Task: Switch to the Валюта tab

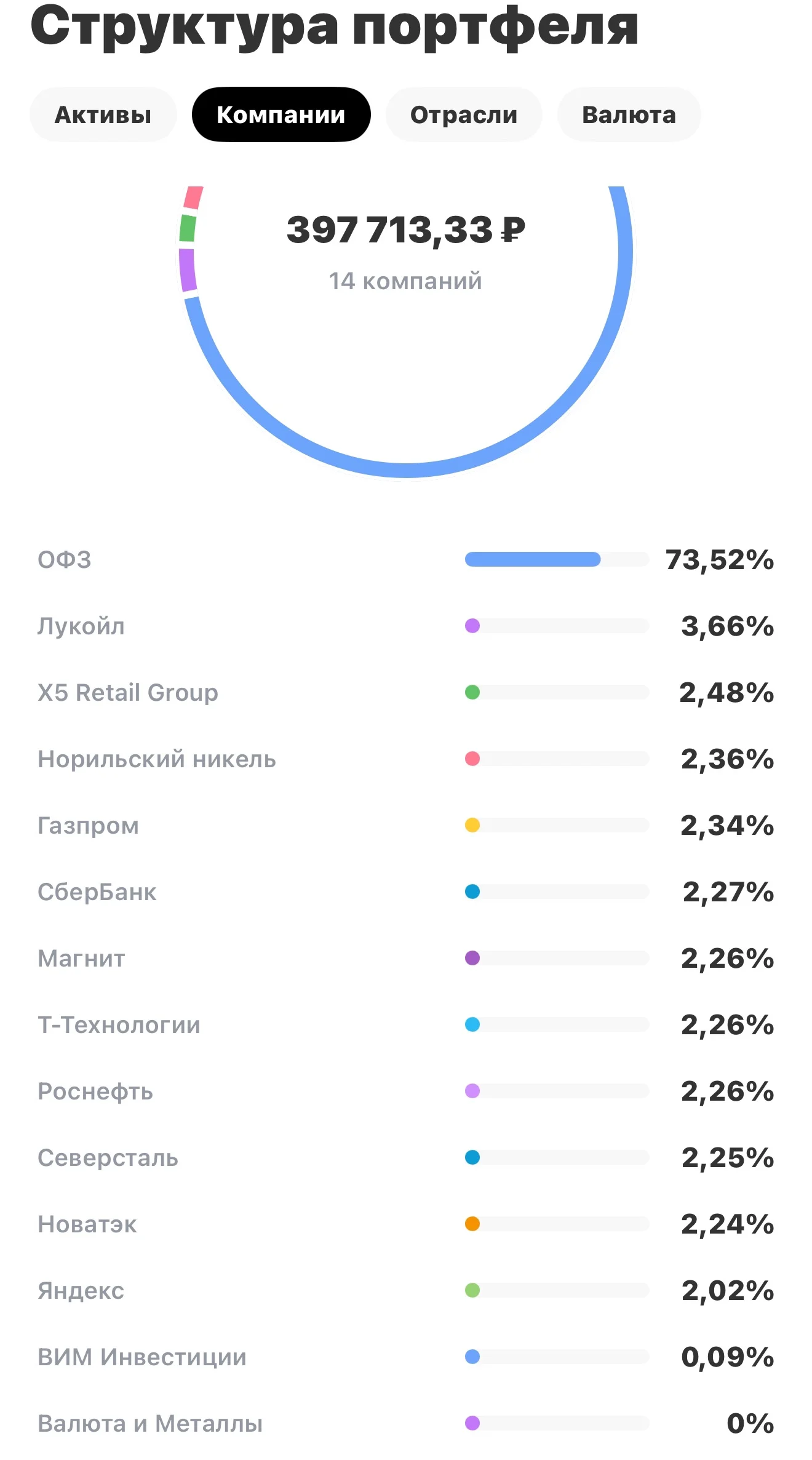Action: (629, 115)
